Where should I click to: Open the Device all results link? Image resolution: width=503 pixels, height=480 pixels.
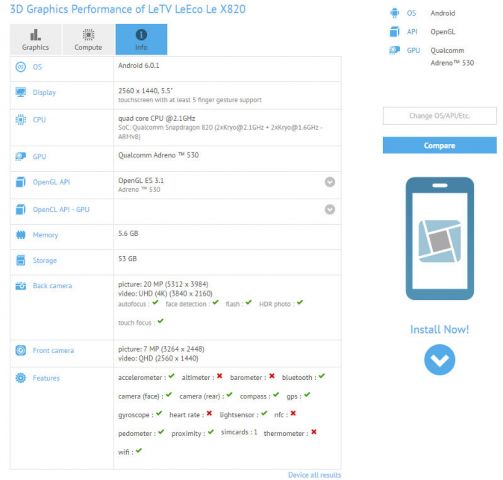[x=315, y=475]
